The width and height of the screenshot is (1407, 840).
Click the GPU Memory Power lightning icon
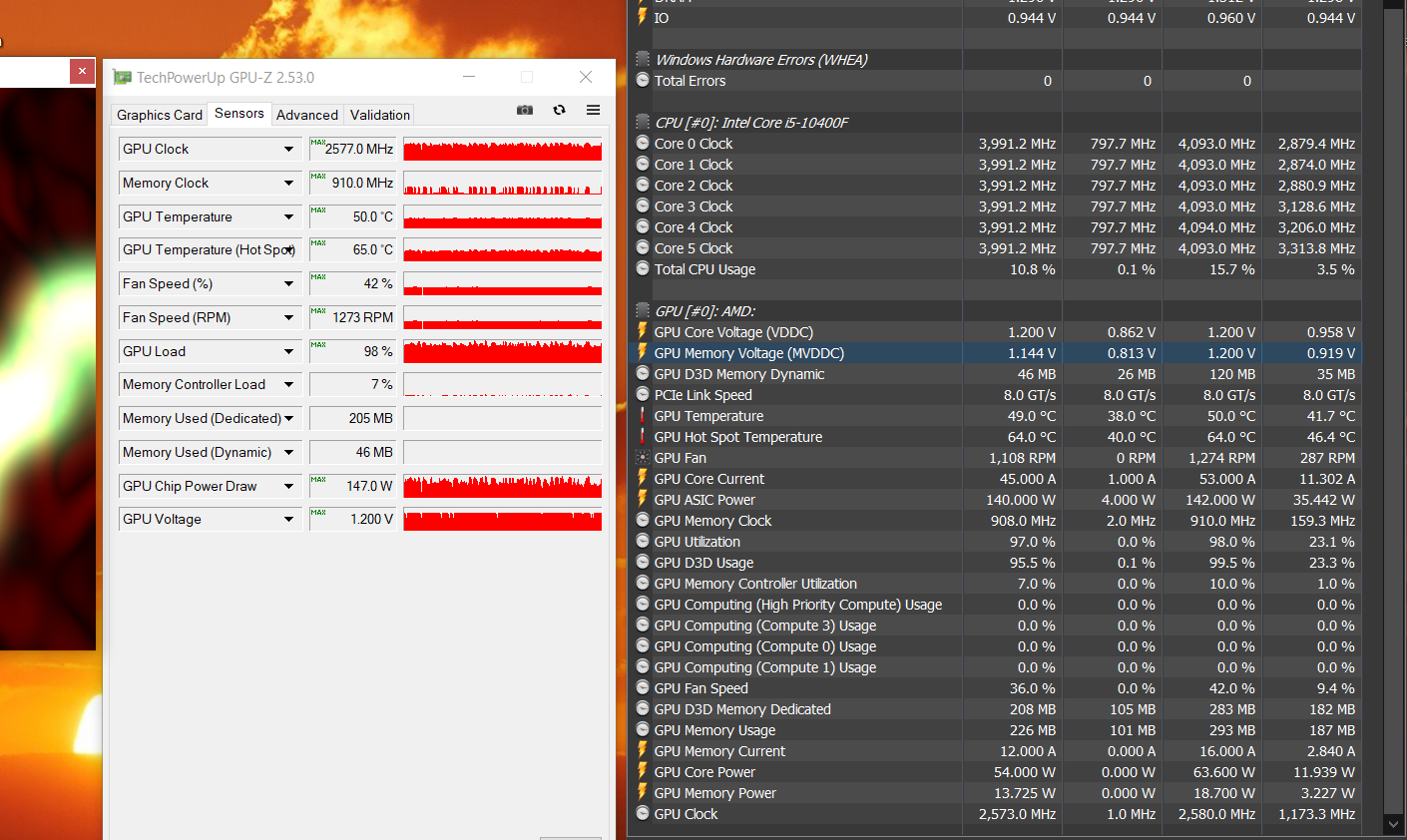click(643, 793)
